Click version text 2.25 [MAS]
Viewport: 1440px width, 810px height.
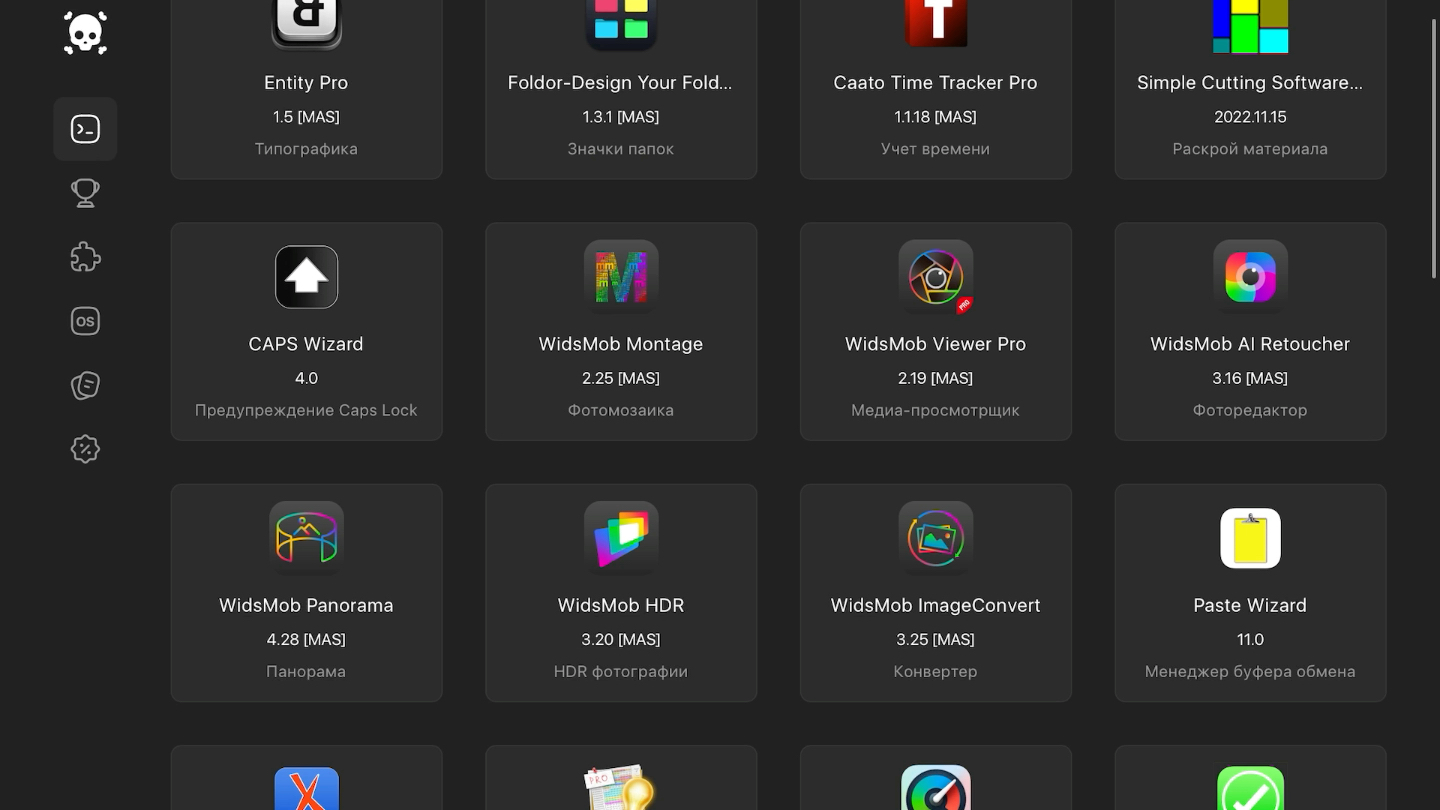coord(621,378)
